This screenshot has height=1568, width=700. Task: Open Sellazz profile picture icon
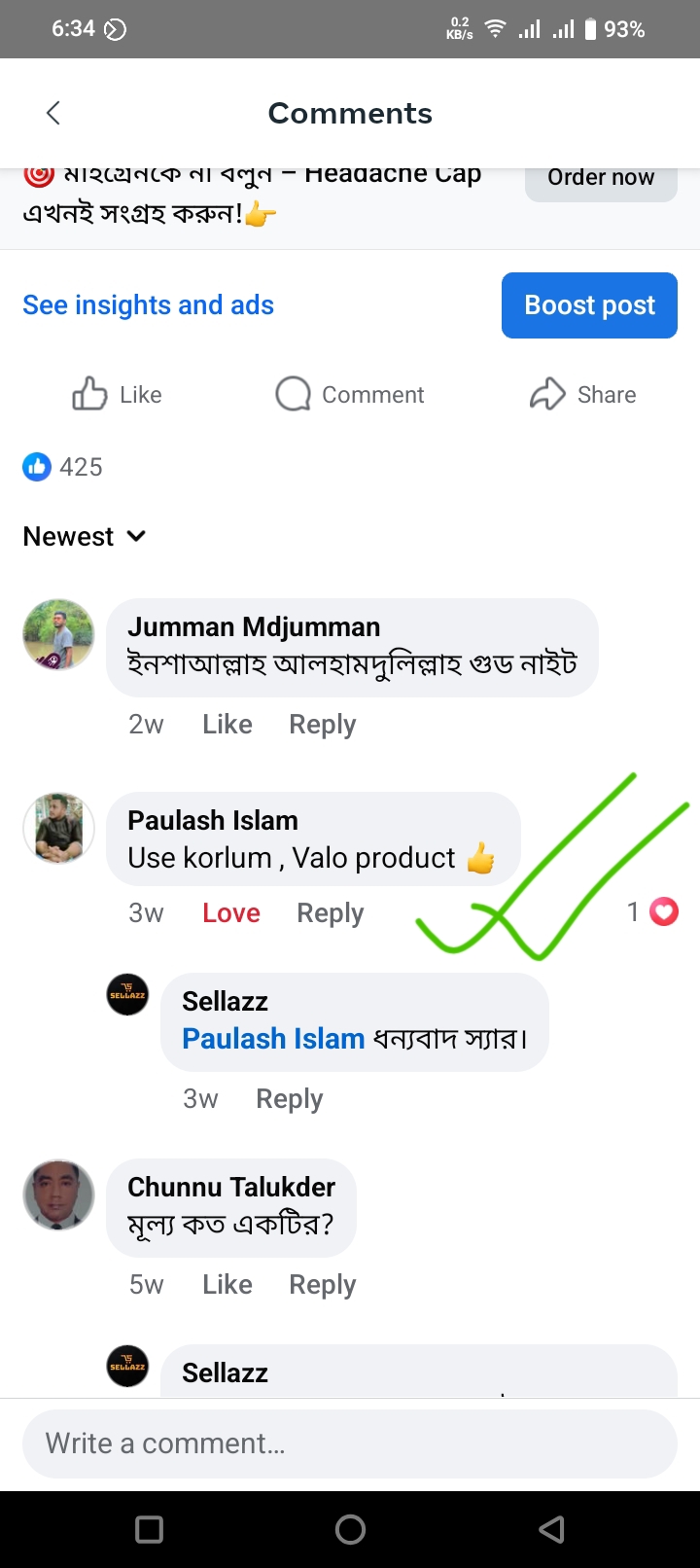coord(127,994)
